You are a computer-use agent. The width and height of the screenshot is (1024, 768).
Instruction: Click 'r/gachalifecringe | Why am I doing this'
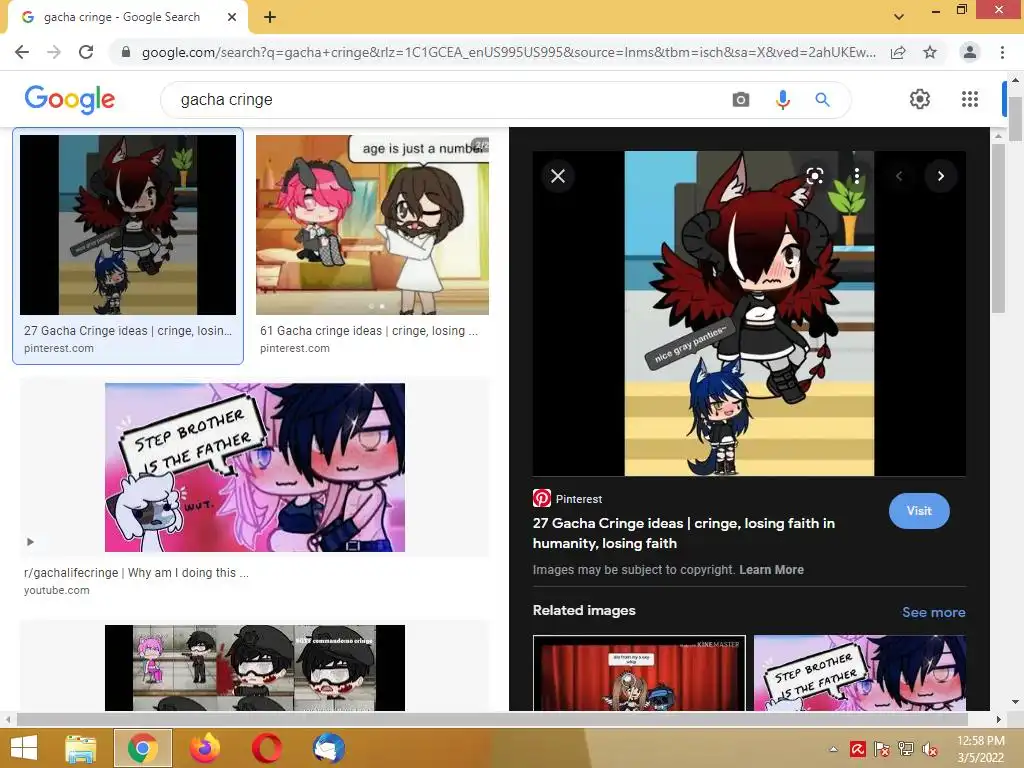136,573
